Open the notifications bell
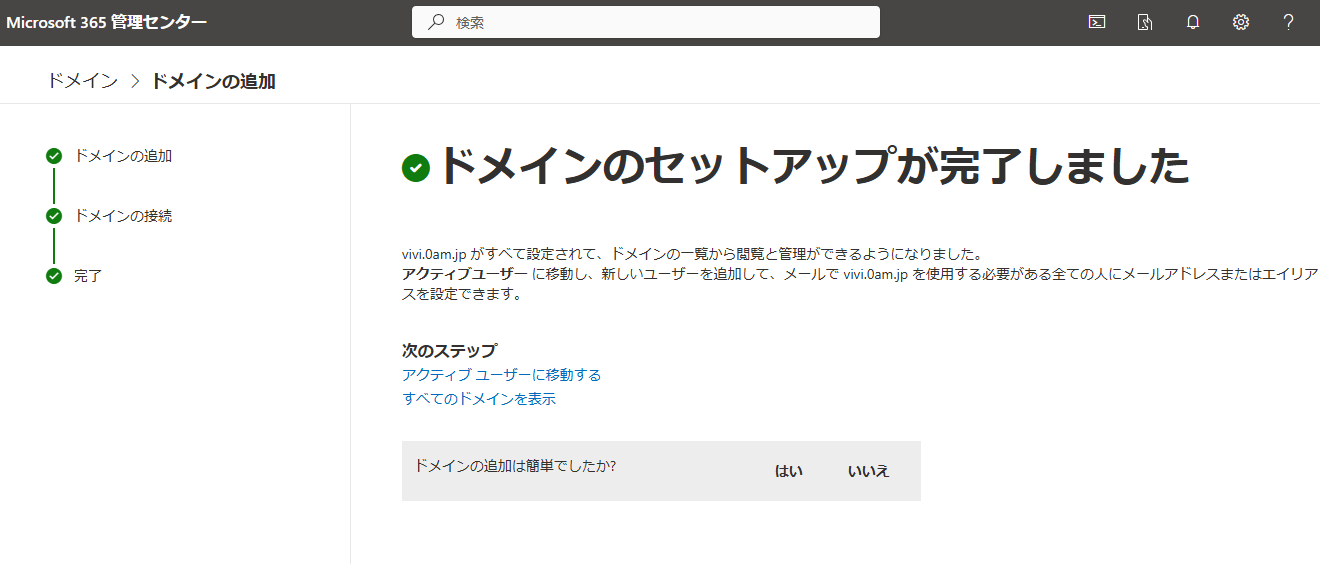1320x564 pixels. click(x=1193, y=22)
